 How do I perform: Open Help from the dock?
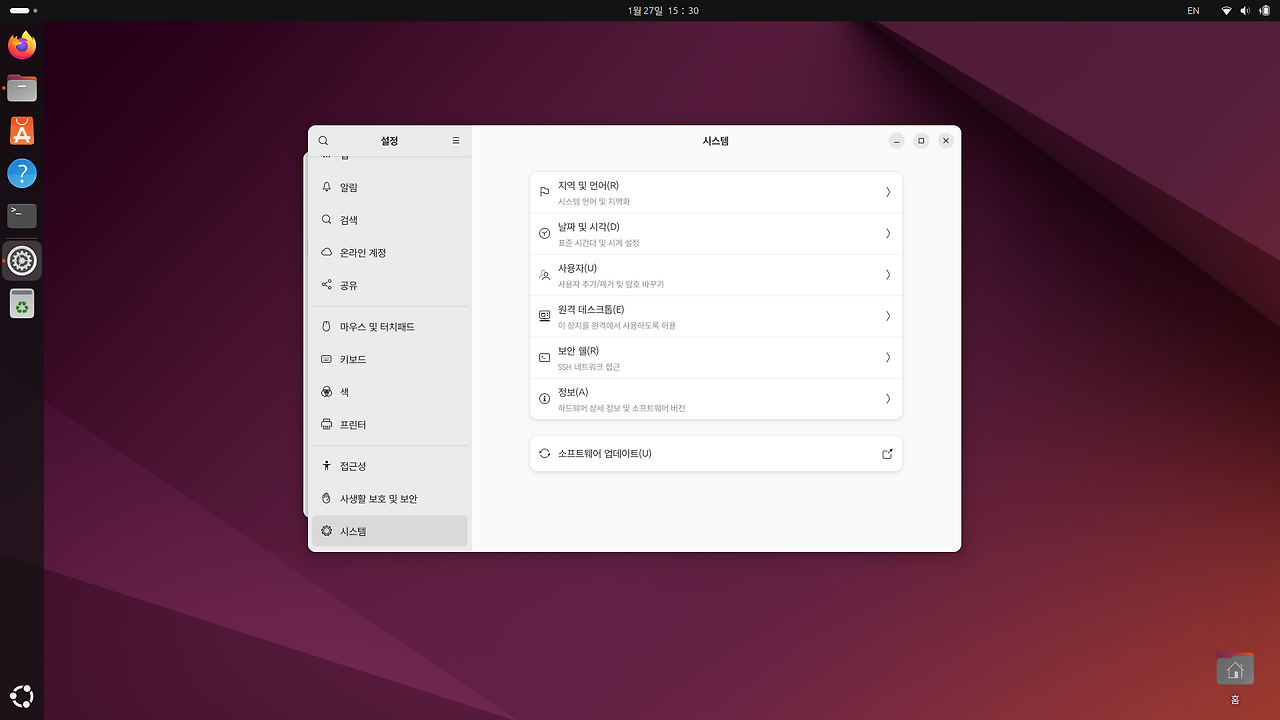click(22, 173)
